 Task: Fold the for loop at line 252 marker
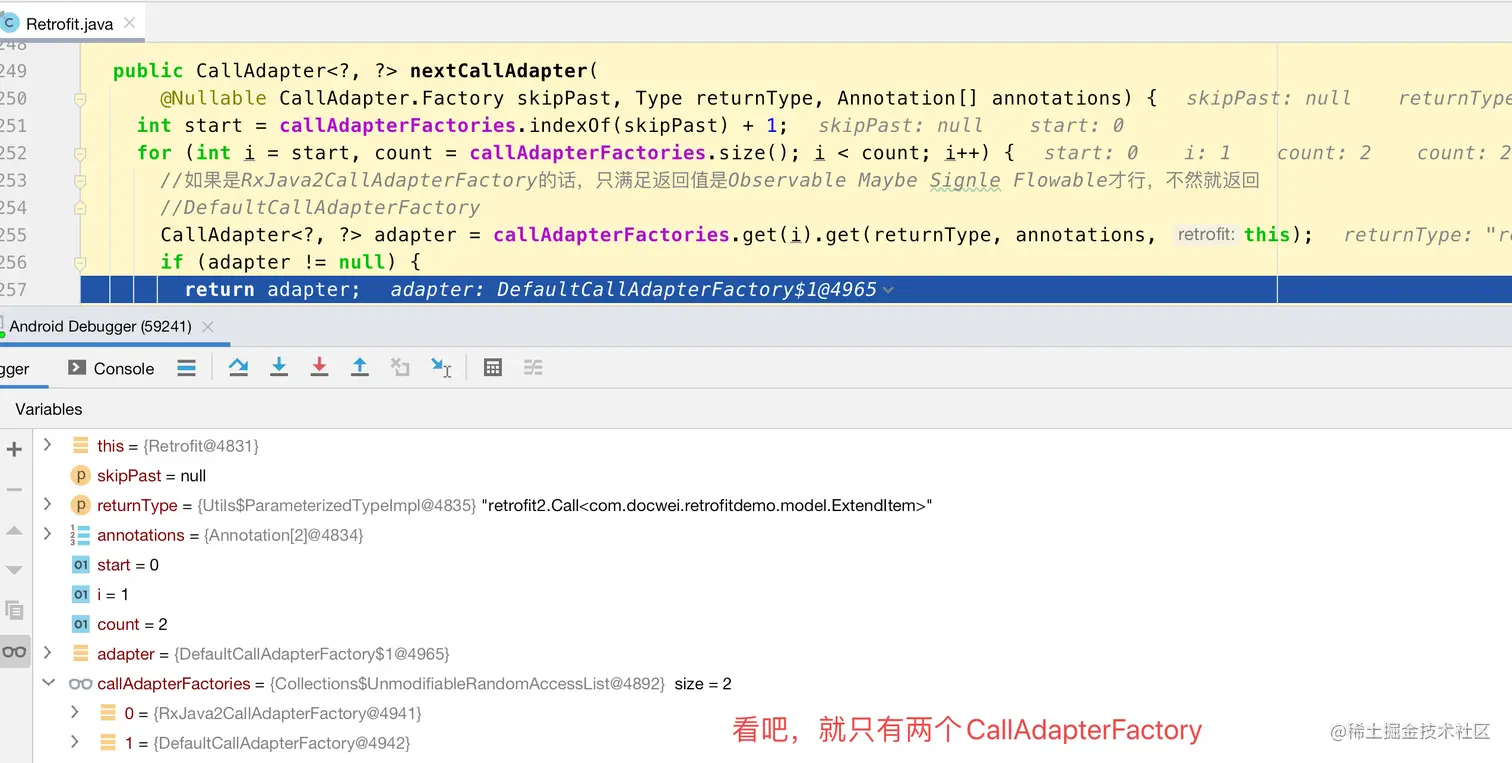pos(80,153)
